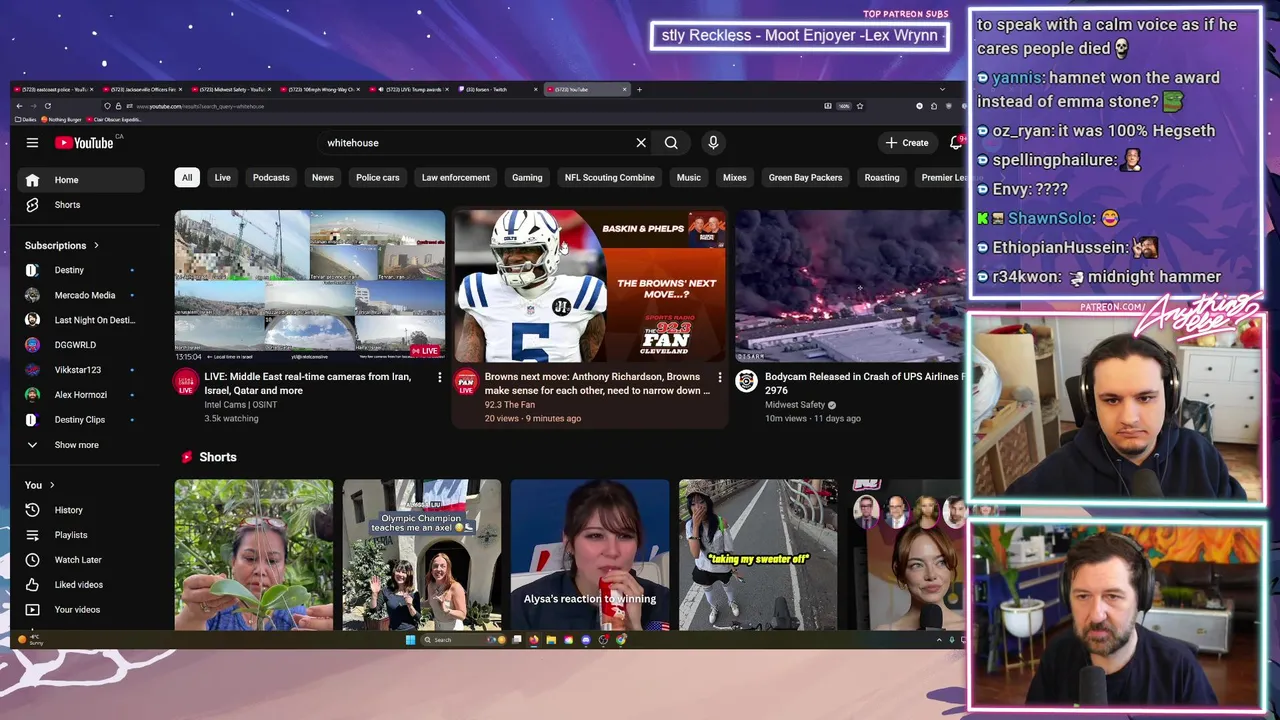The width and height of the screenshot is (1280, 720).
Task: Open the Create menu
Action: tap(908, 143)
